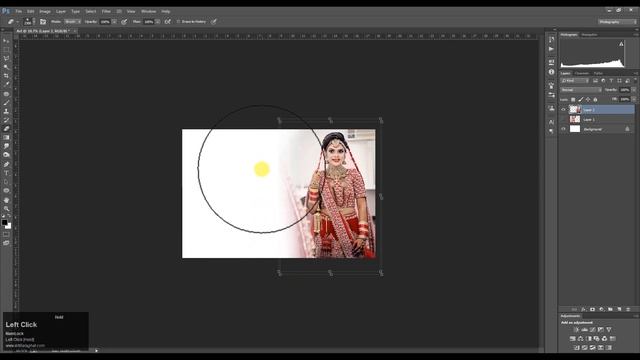Switch to the Paths tab

(x=598, y=73)
